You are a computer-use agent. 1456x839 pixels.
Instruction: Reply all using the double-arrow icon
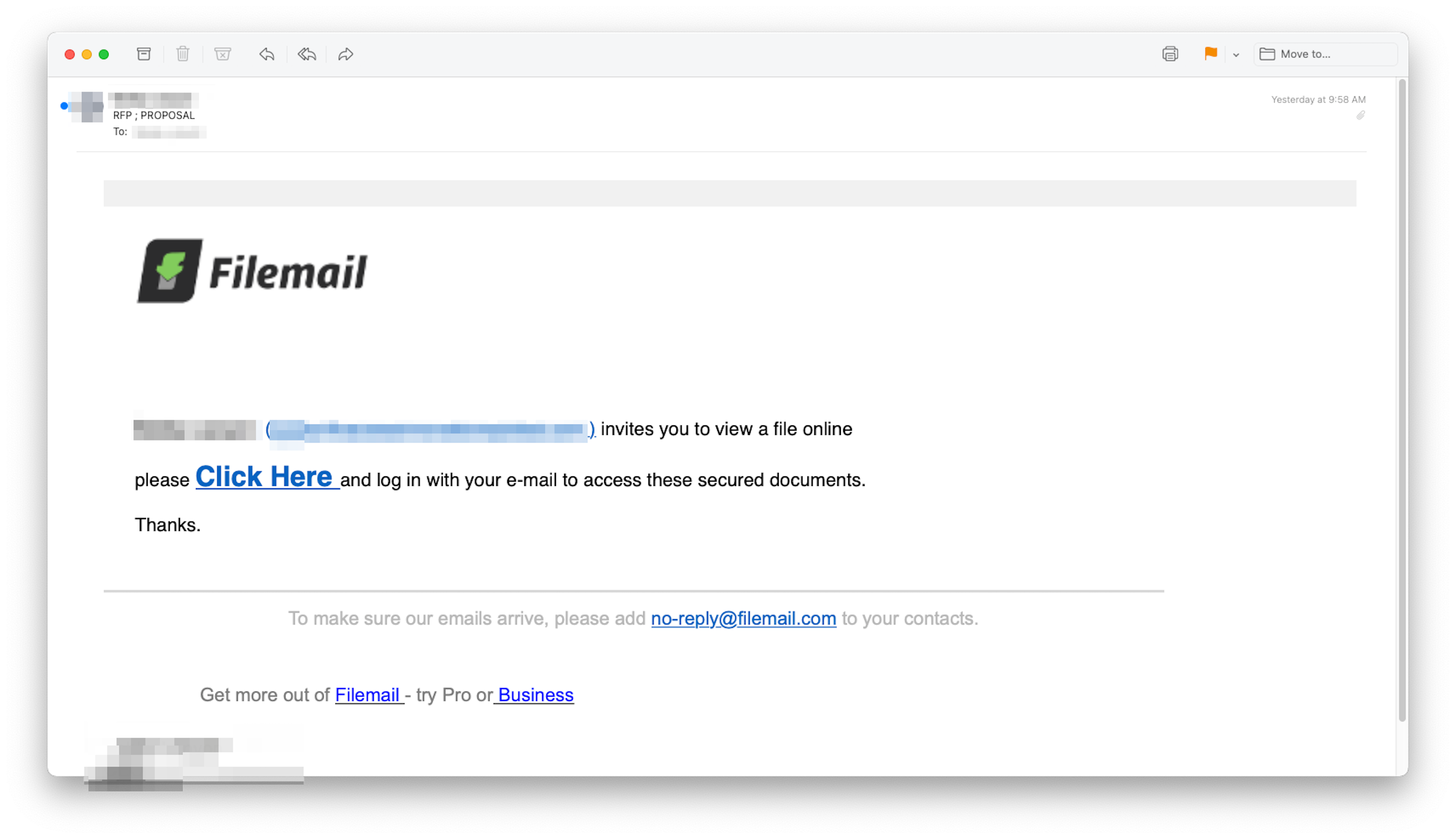(307, 54)
